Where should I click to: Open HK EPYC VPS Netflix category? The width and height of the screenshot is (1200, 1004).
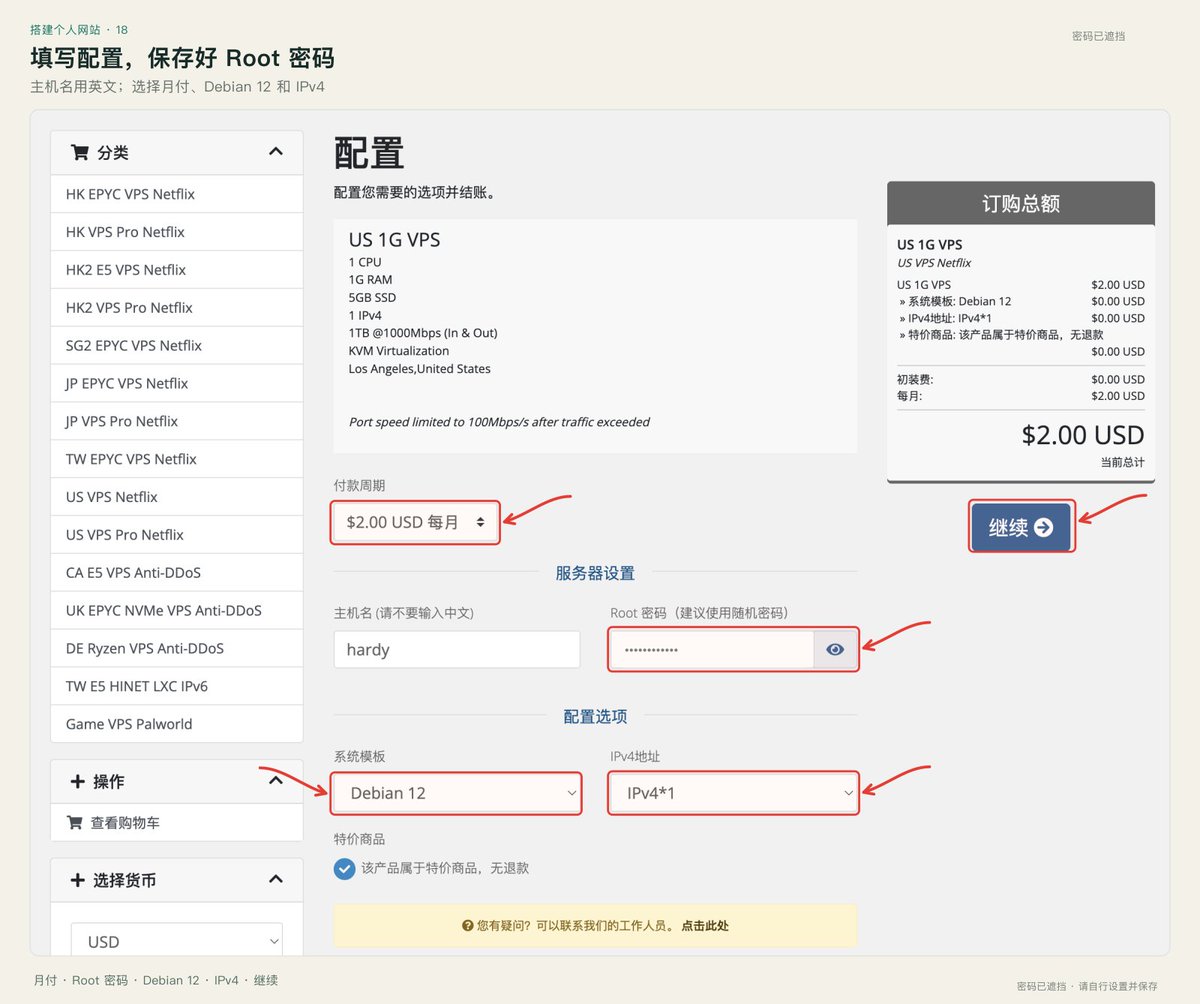(x=177, y=194)
